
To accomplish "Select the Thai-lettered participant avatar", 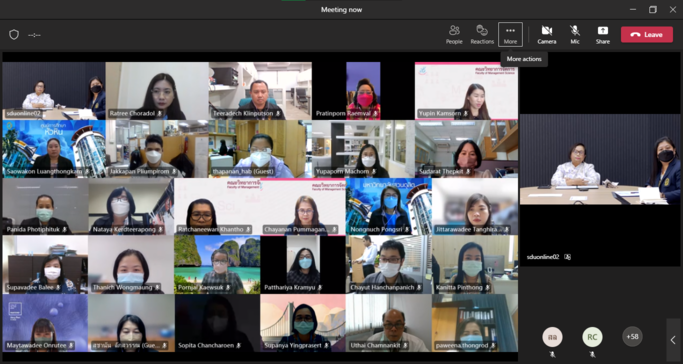I will pyautogui.click(x=552, y=337).
